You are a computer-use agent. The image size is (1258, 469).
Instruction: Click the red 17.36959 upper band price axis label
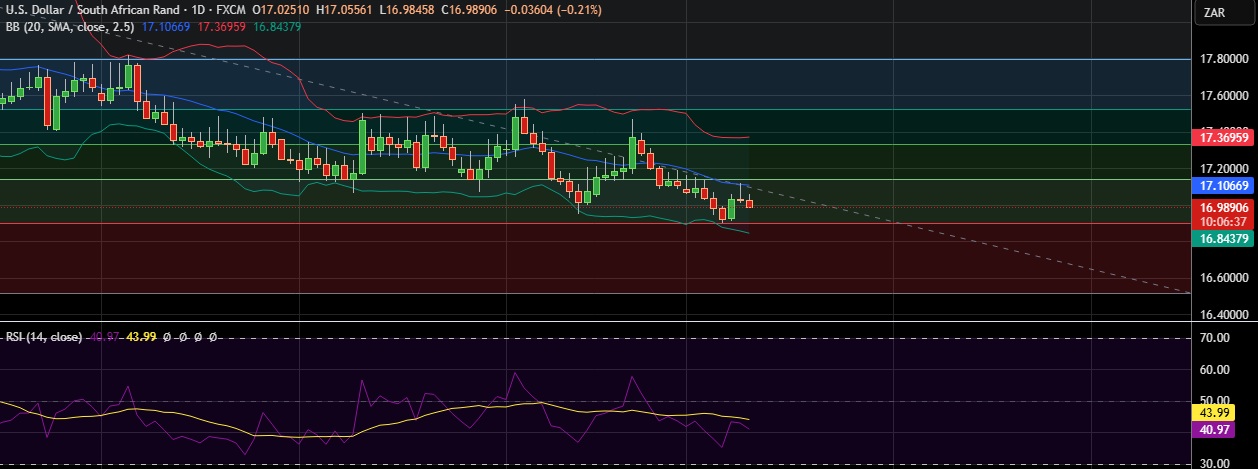click(1224, 136)
